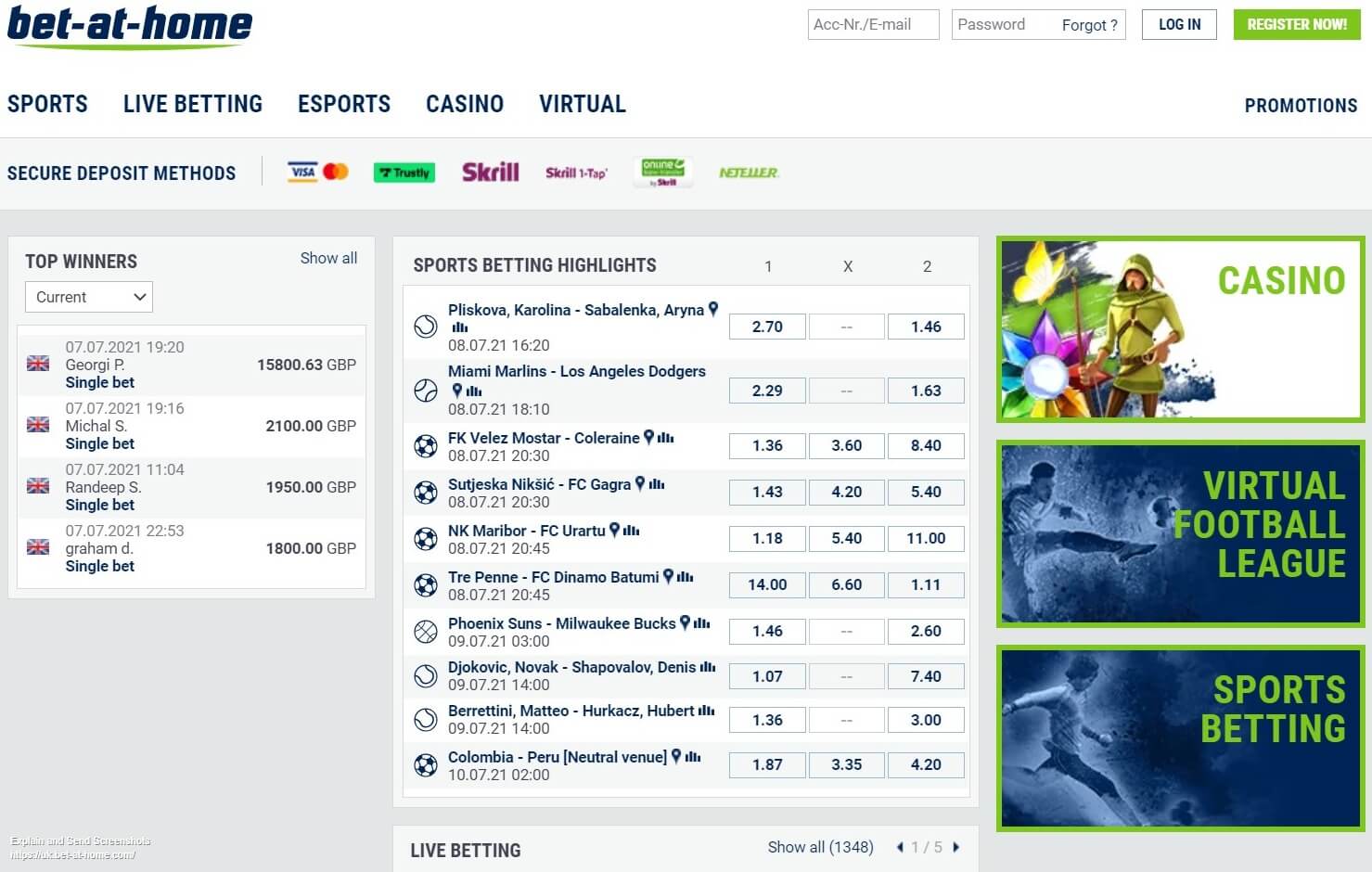Go to next live betting page arrow

956,847
